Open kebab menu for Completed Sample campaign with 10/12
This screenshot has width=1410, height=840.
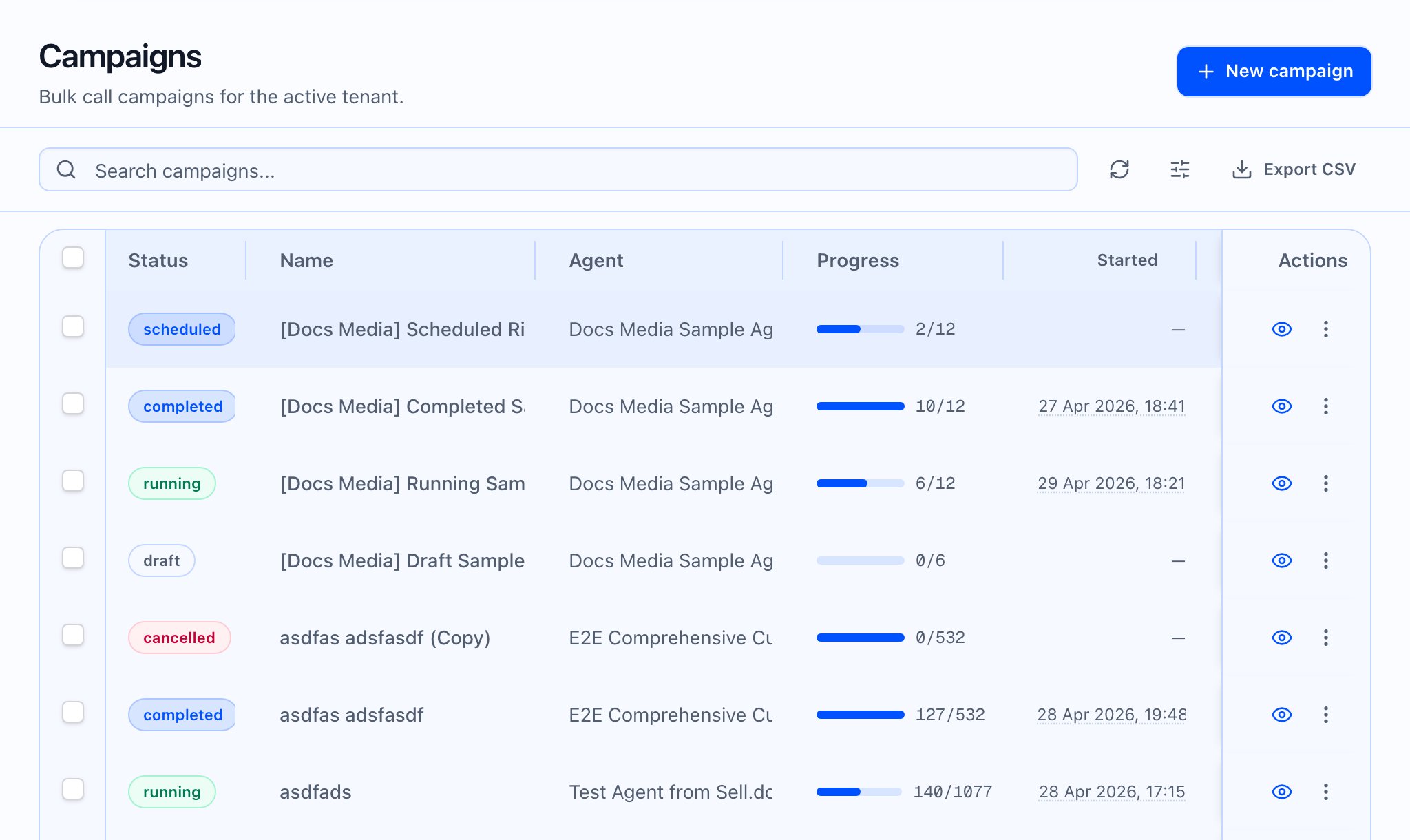click(x=1325, y=406)
